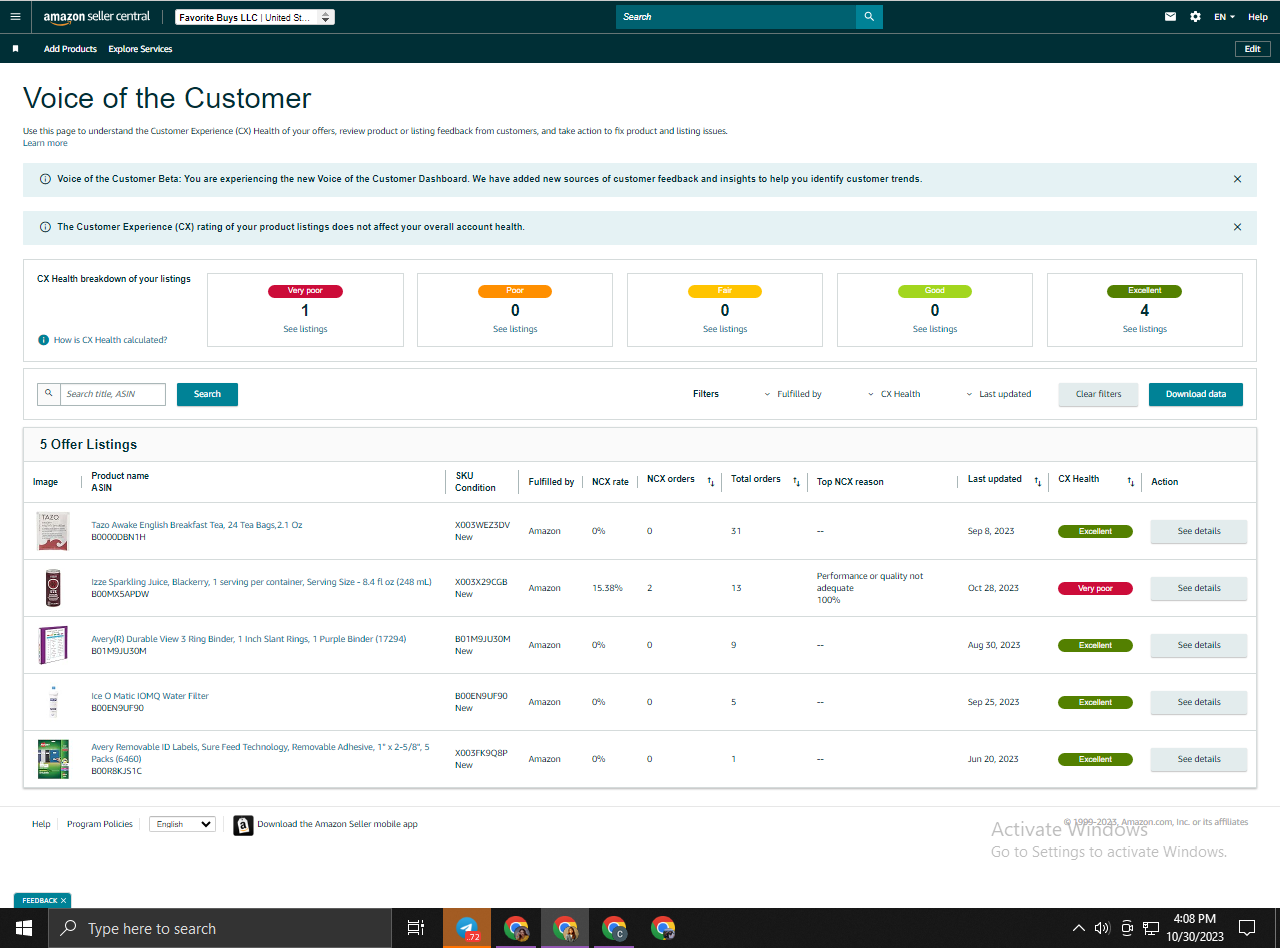Screen dimensions: 1280x948
Task: Click Download data button
Action: click(1196, 394)
